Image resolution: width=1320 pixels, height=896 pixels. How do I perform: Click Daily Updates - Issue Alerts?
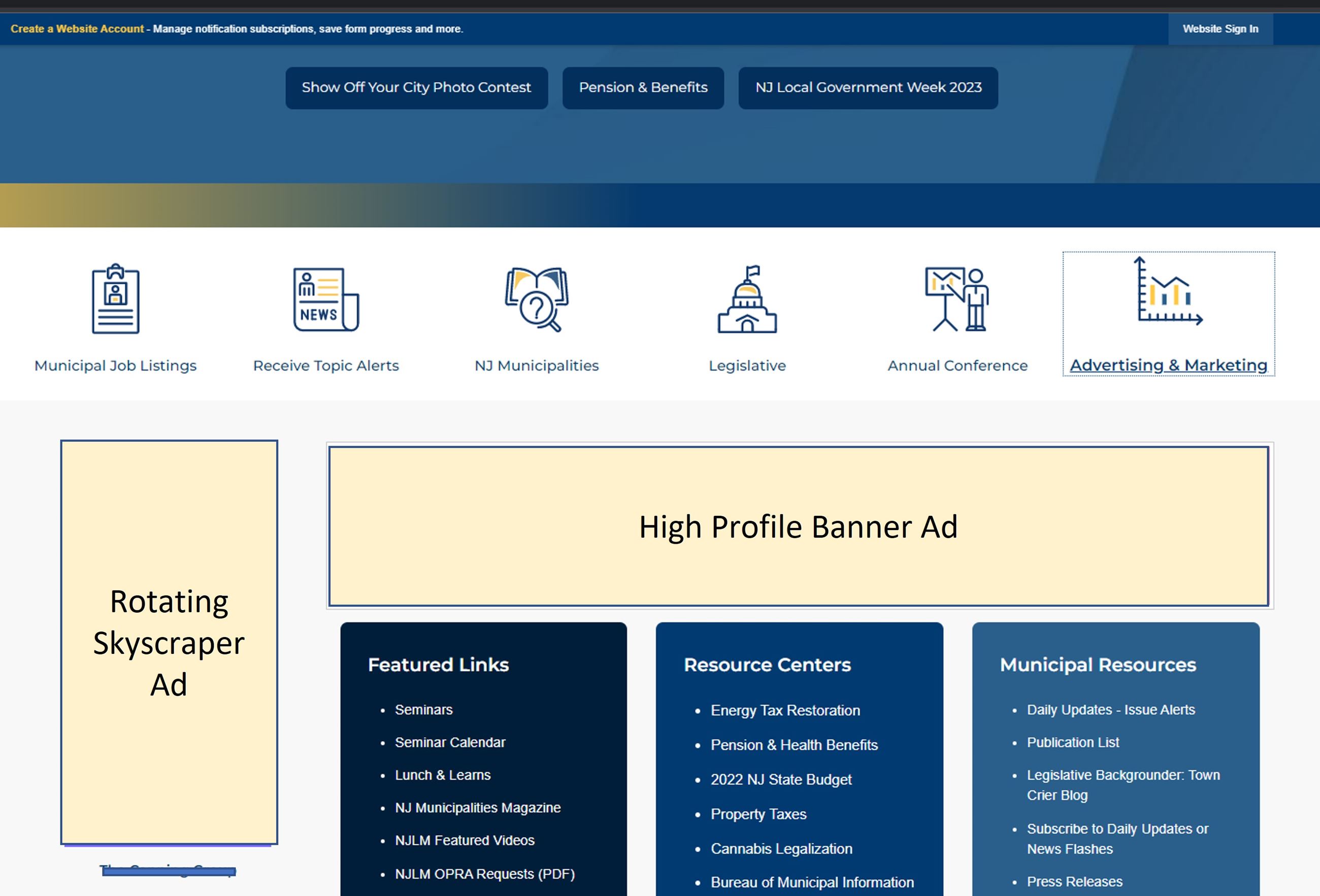click(x=1110, y=710)
